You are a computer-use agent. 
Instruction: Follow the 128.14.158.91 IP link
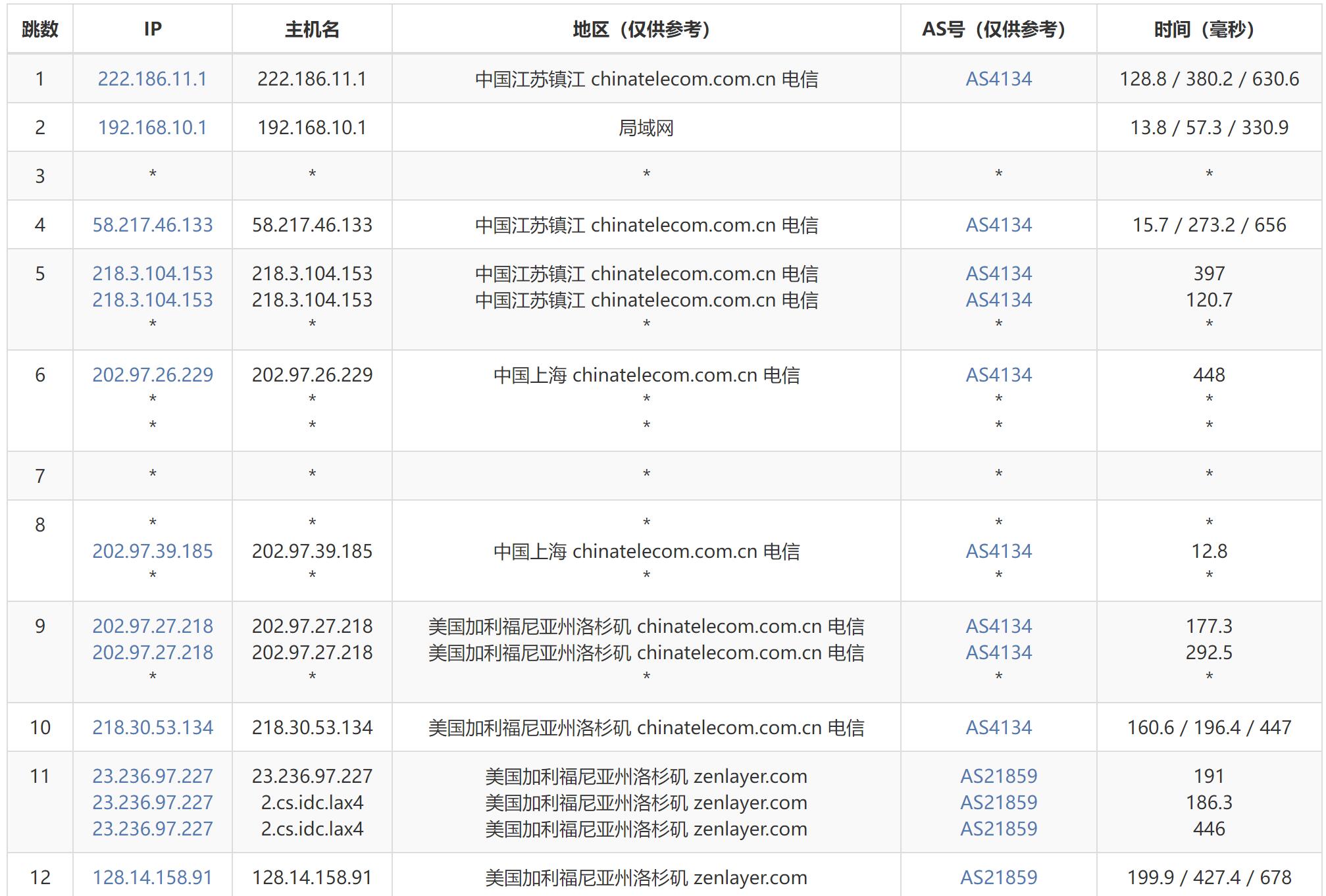coord(152,878)
